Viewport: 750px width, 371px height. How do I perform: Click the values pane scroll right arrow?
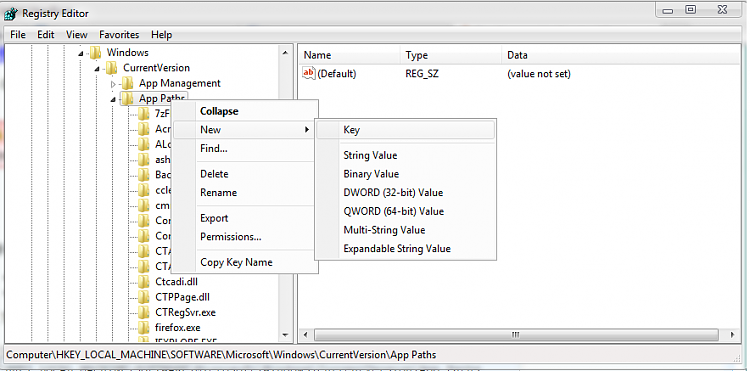733,335
